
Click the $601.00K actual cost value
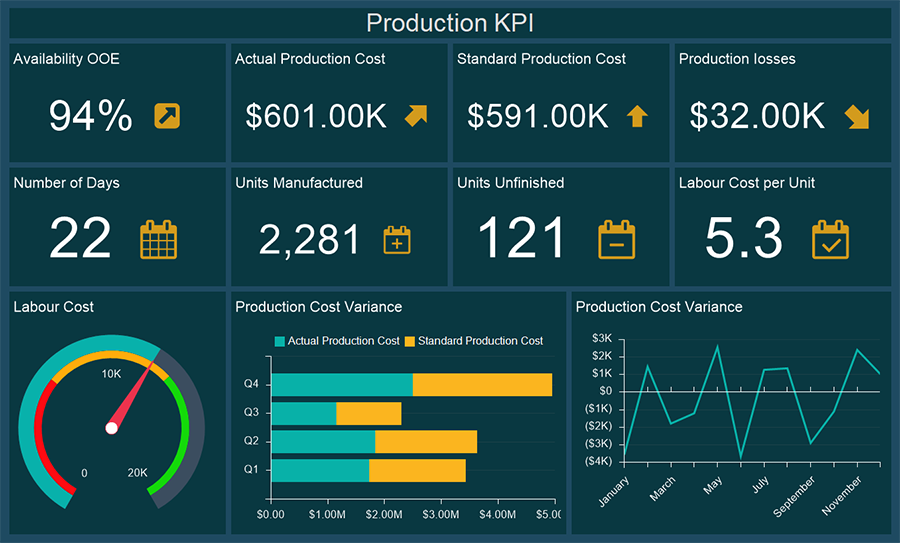(316, 117)
